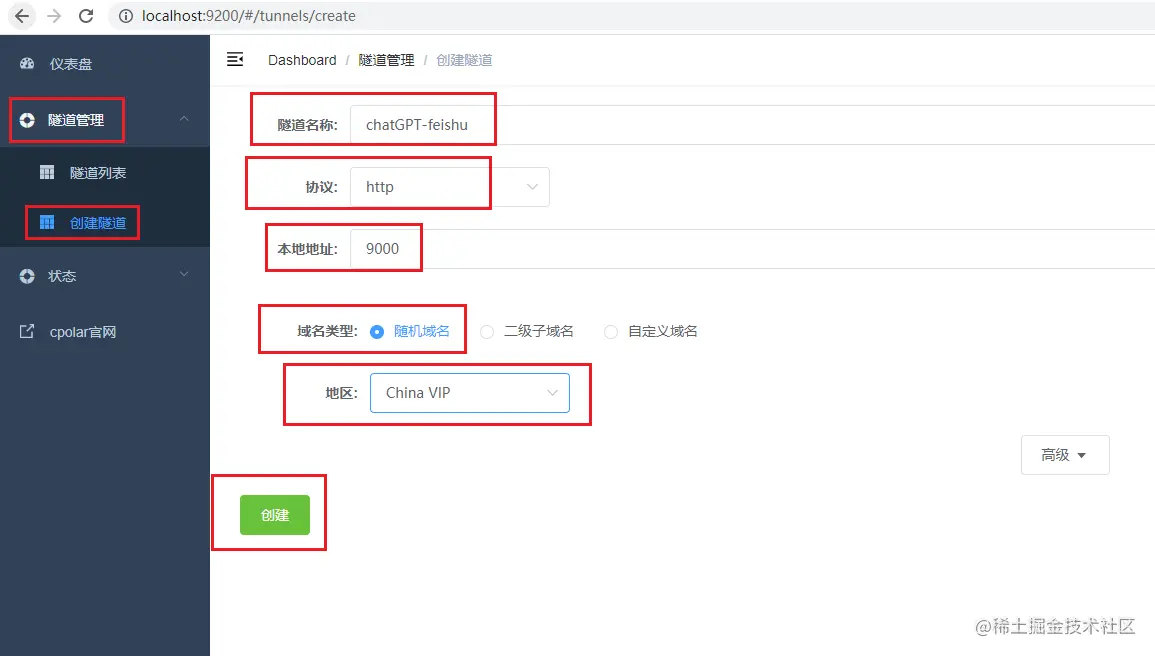Click the 本地地址 label

pyautogui.click(x=307, y=249)
